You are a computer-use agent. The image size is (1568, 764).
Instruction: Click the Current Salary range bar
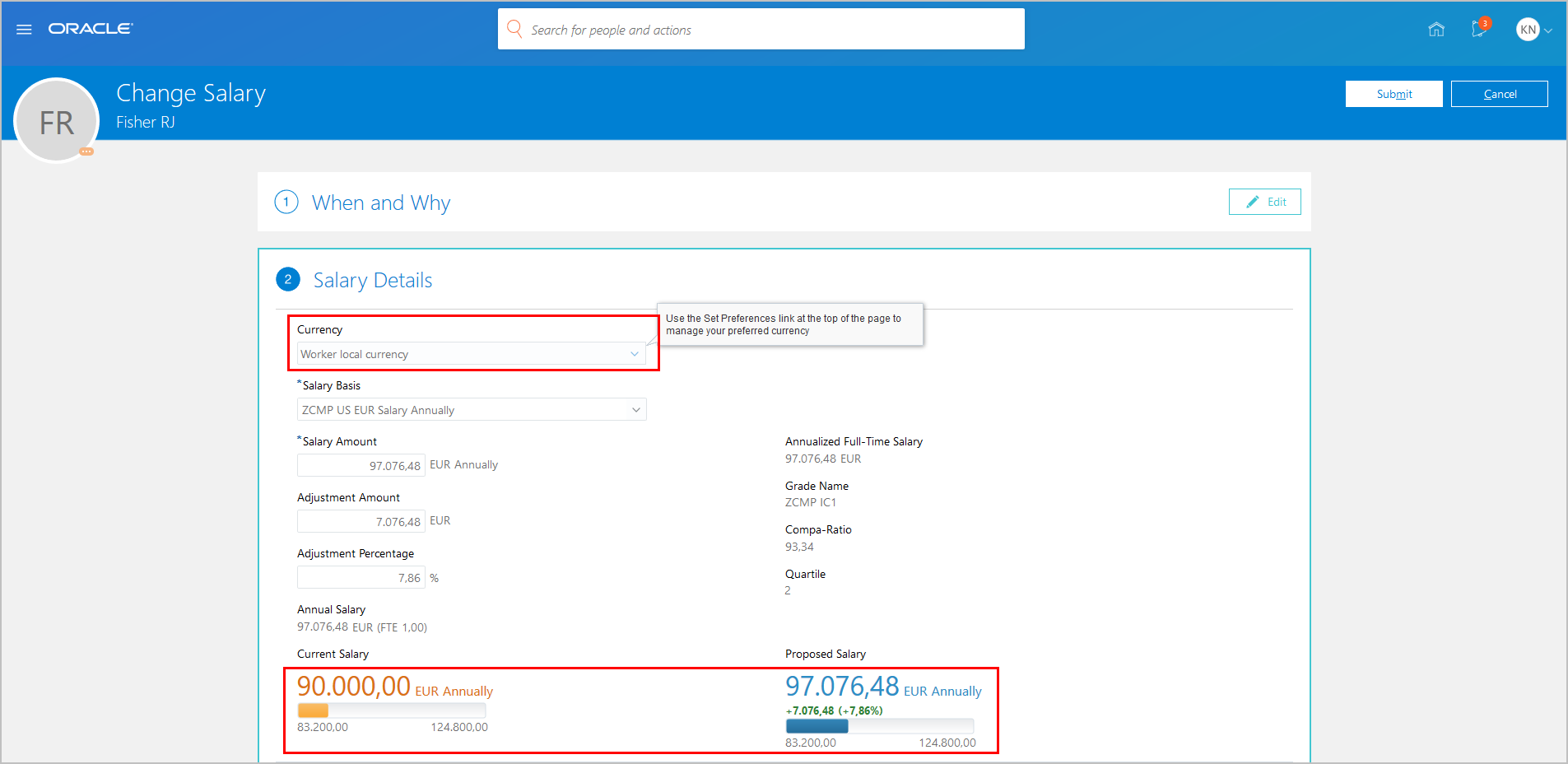(392, 710)
